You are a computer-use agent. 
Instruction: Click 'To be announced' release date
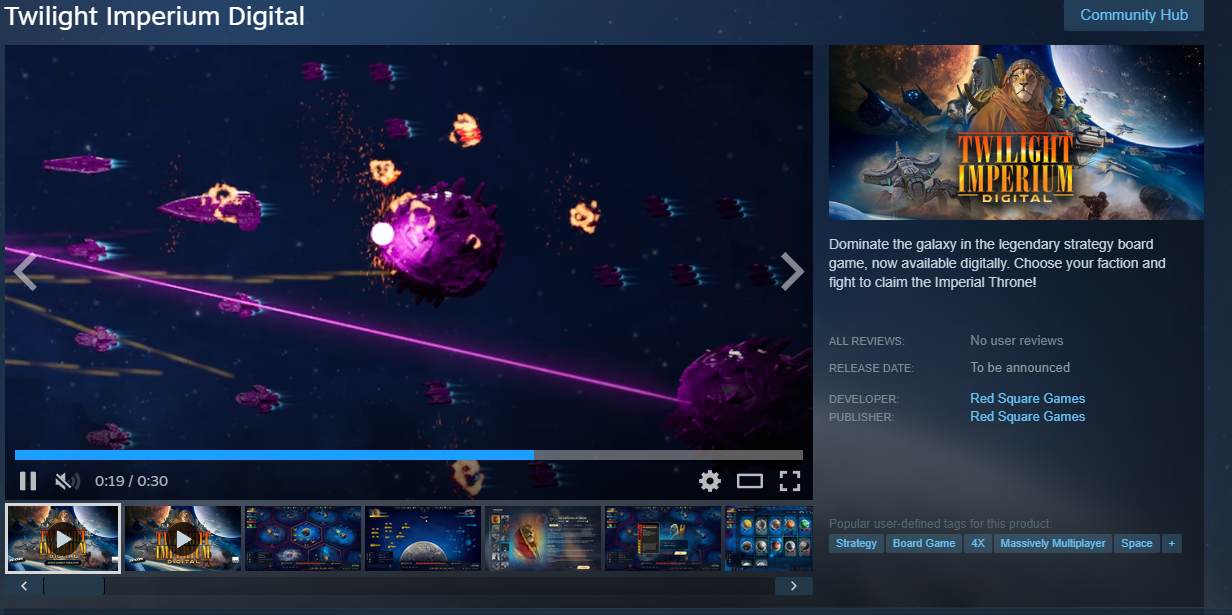[1020, 368]
